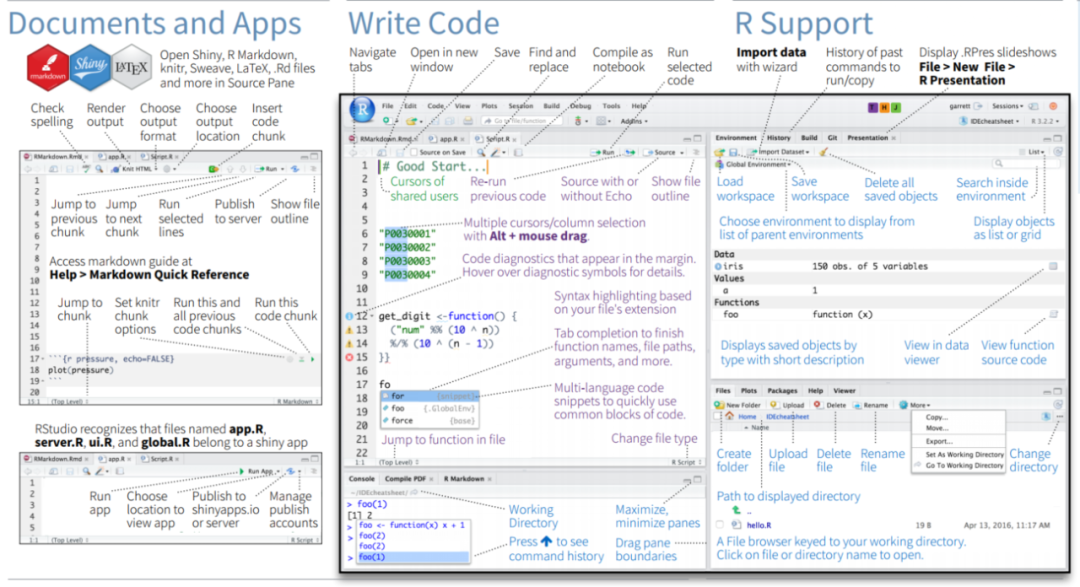Click the ellipsis change directory button
This screenshot has width=1080, height=587.
point(1059,417)
